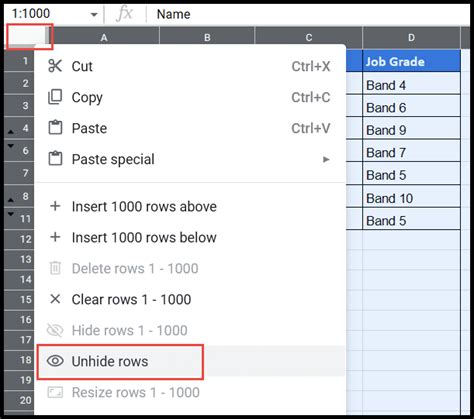Expand hidden rows using arrow above row 6
Screen dimensions: 474x419
point(11,146)
